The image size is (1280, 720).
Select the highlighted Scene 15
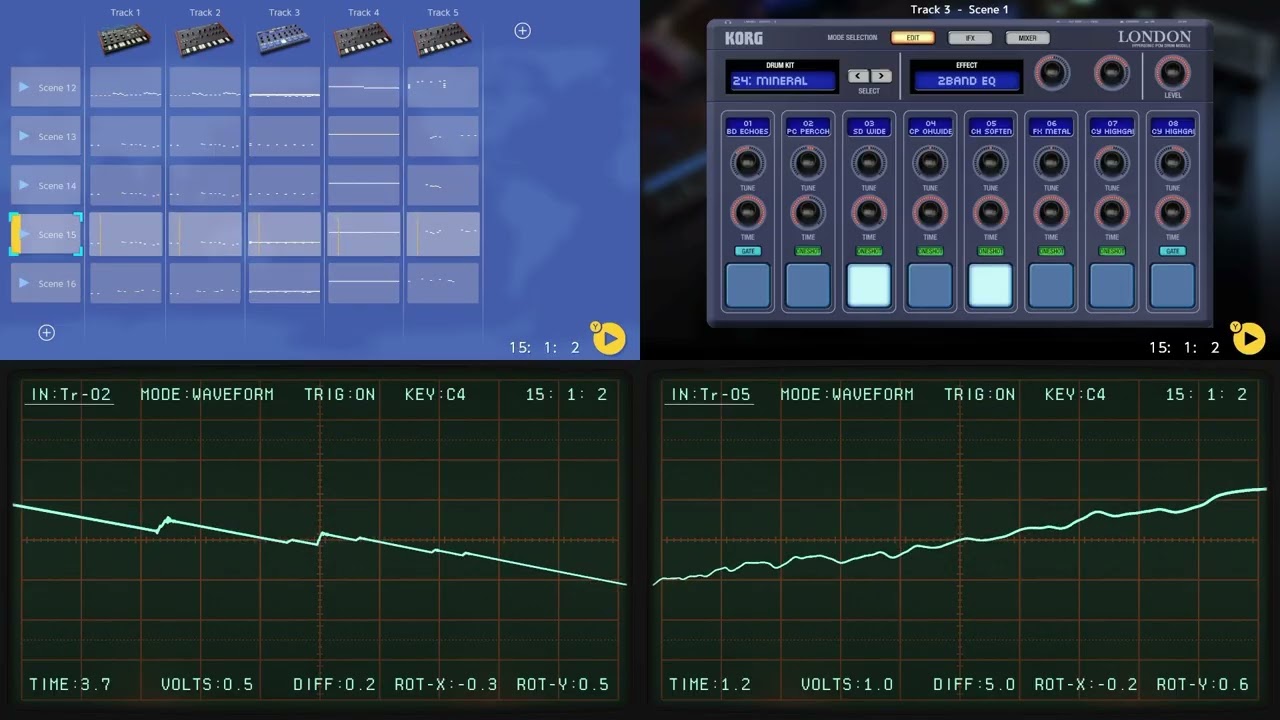[x=46, y=234]
